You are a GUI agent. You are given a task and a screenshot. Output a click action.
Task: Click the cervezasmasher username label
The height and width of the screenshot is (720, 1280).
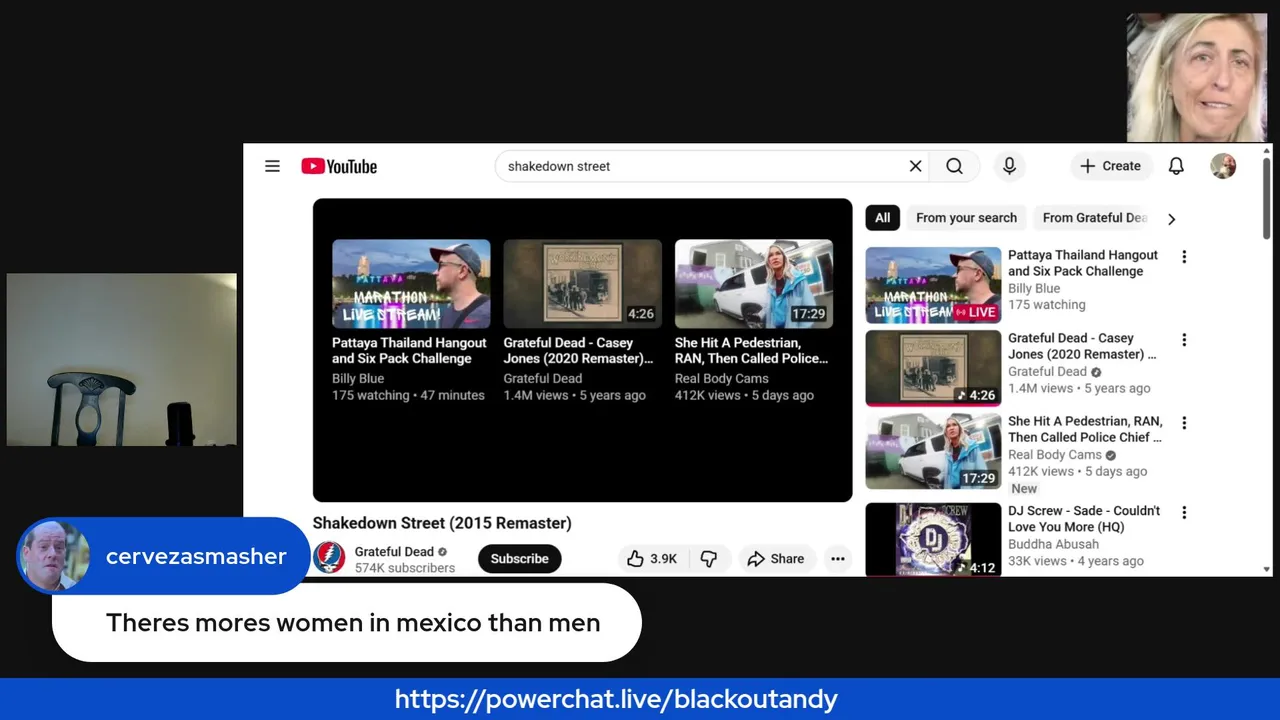(196, 556)
